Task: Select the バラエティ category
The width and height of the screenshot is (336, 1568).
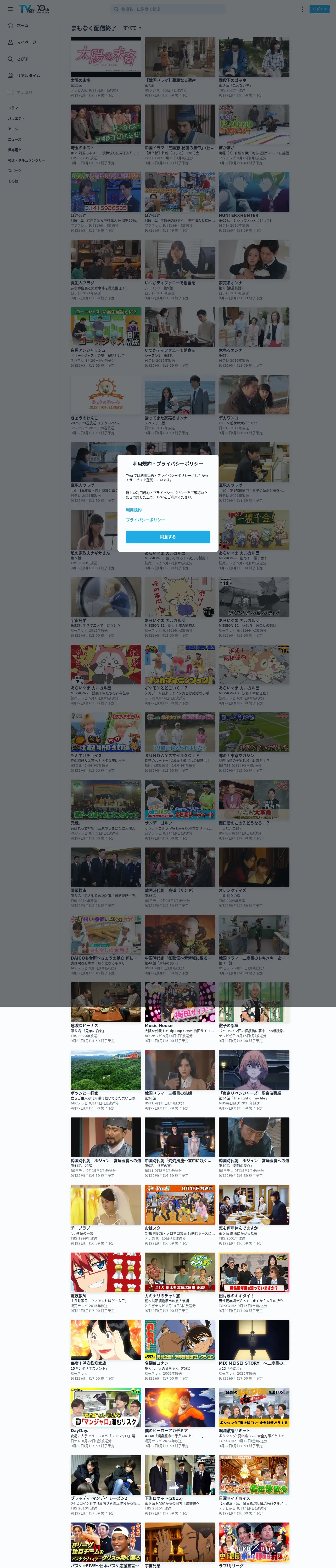Action: pos(16,118)
